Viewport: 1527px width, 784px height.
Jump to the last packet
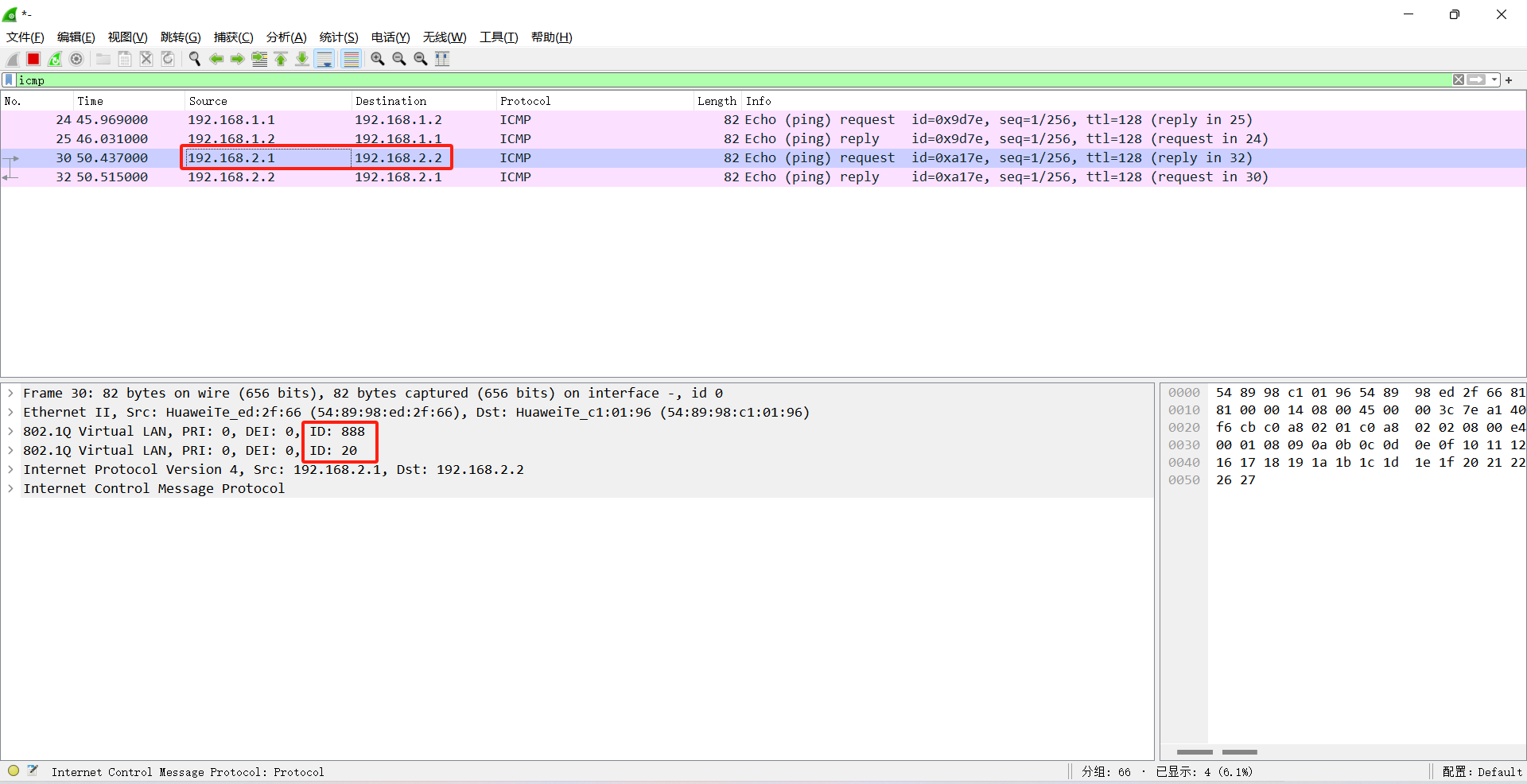click(x=302, y=59)
